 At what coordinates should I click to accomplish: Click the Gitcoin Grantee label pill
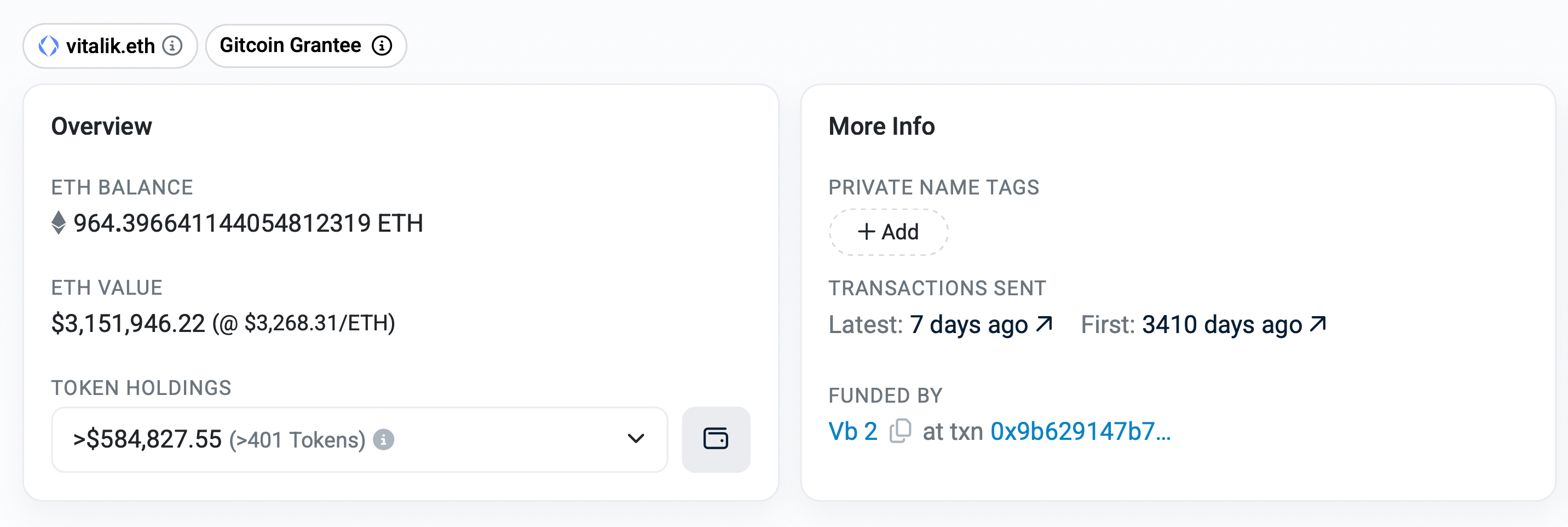pyautogui.click(x=306, y=45)
